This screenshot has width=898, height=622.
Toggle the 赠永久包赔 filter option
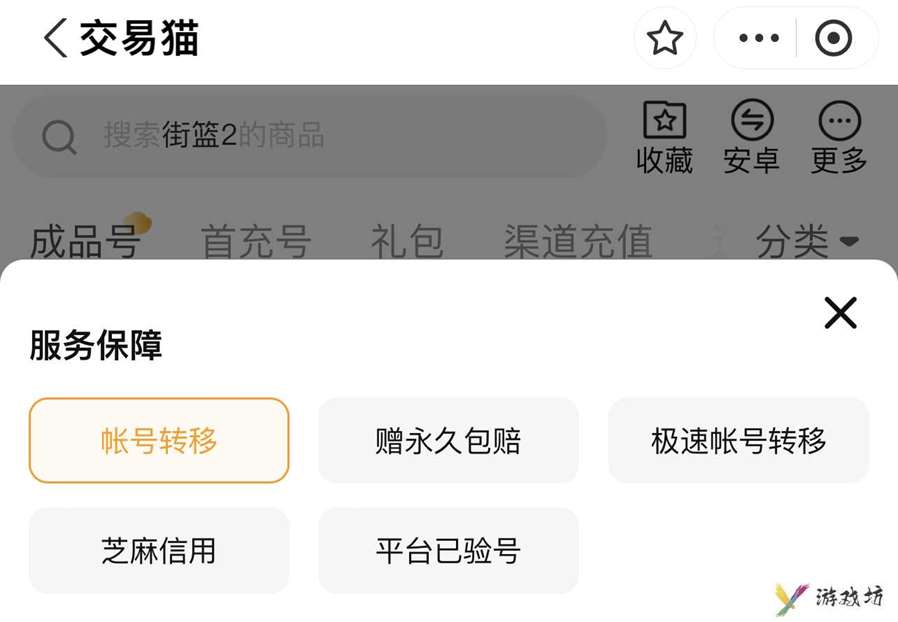coord(448,440)
